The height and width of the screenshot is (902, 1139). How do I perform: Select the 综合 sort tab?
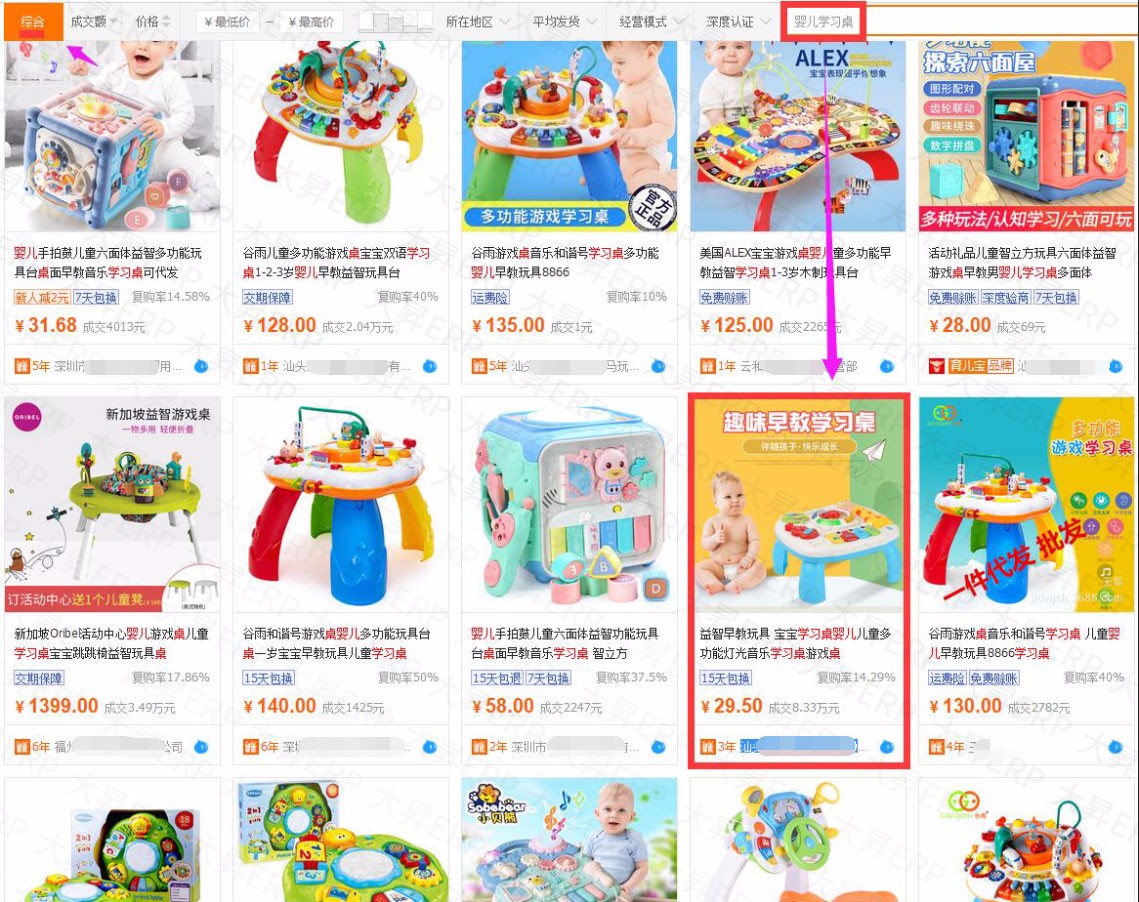pos(32,22)
